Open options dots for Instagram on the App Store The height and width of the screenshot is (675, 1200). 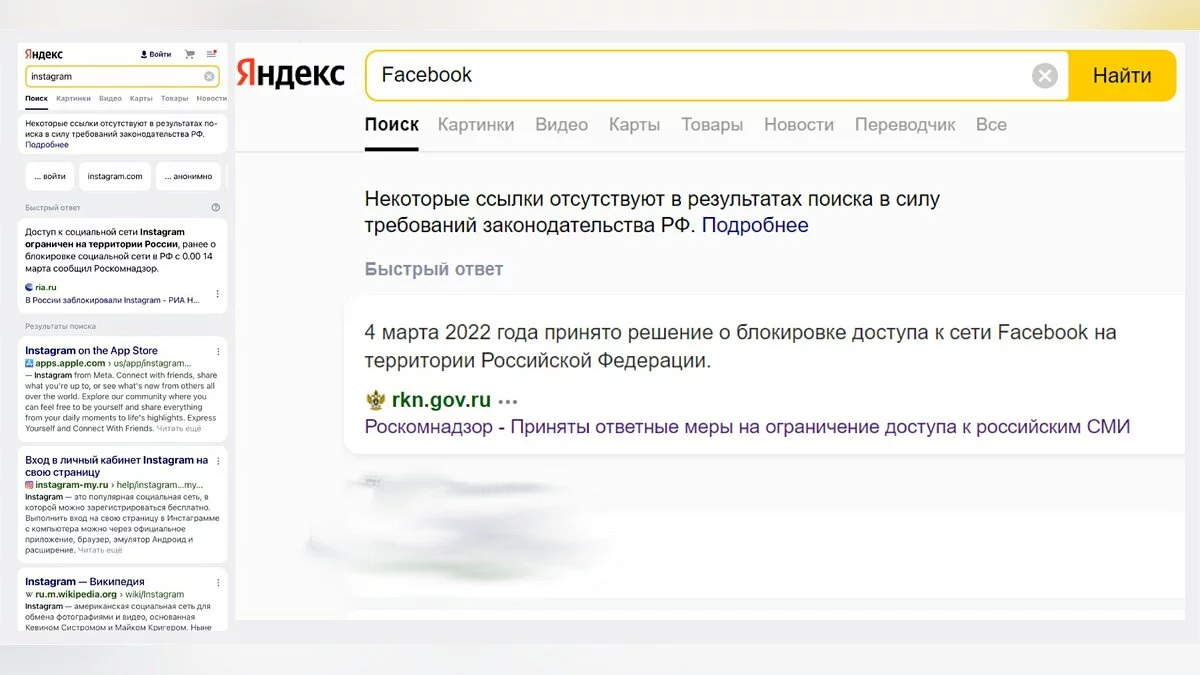(218, 352)
